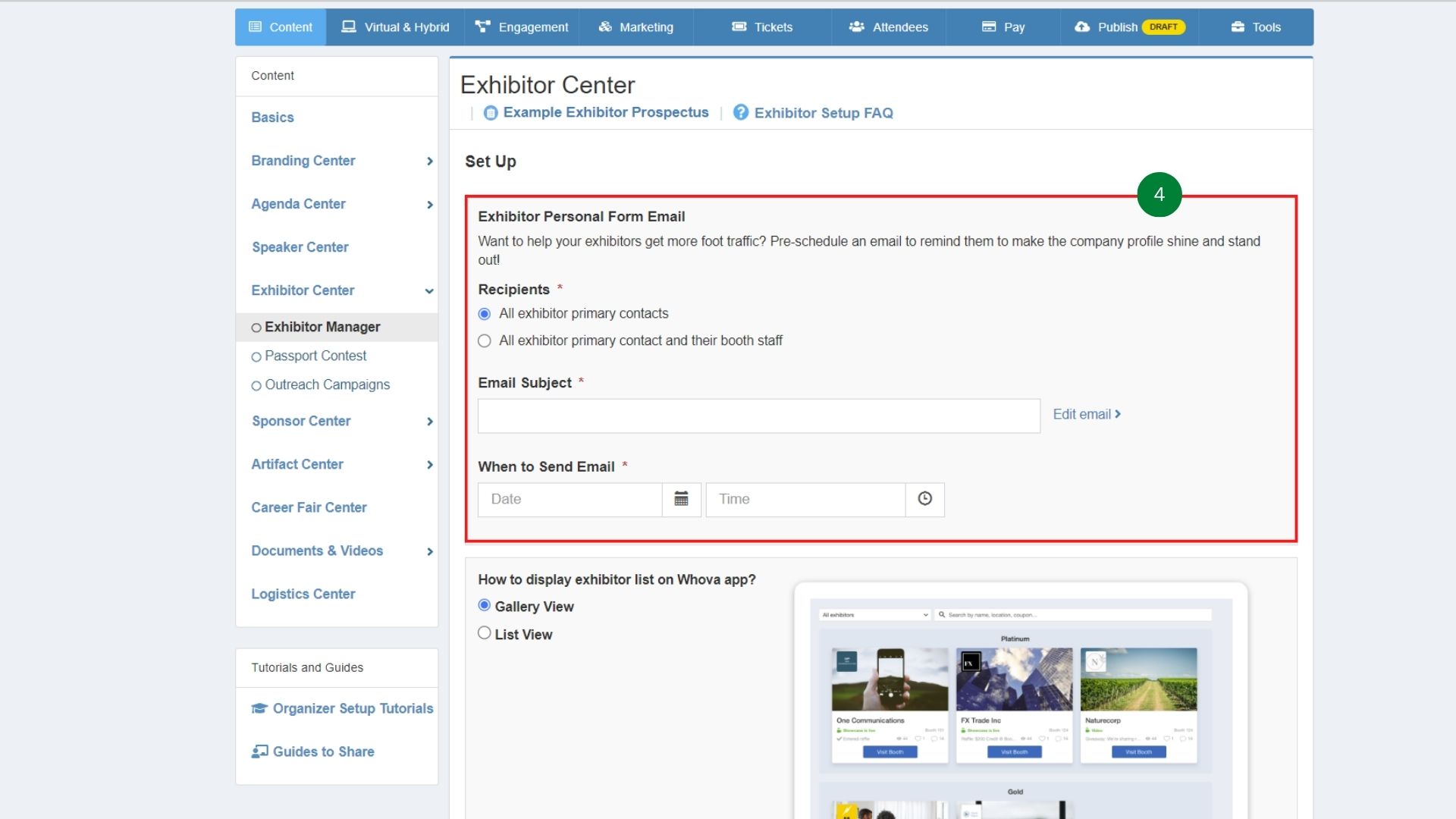Click the Publish cloud upload icon
The height and width of the screenshot is (819, 1456).
pos(1082,27)
